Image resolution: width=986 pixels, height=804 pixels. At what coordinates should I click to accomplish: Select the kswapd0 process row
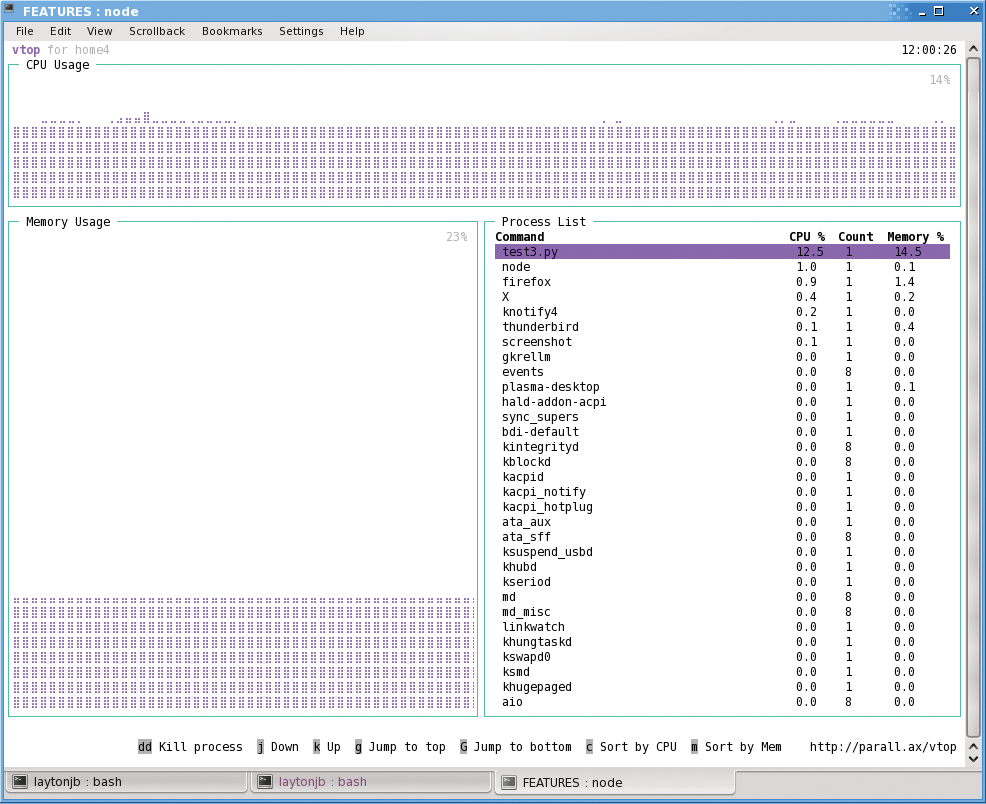722,657
